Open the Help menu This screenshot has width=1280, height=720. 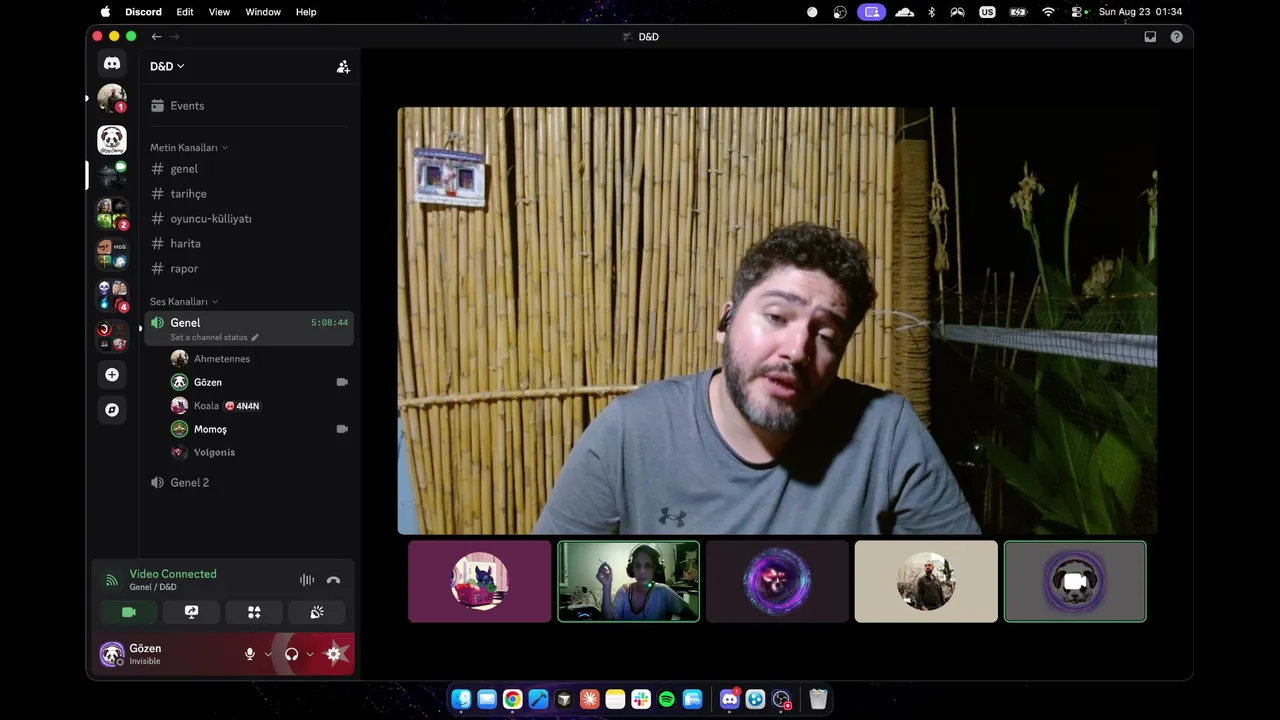(306, 12)
